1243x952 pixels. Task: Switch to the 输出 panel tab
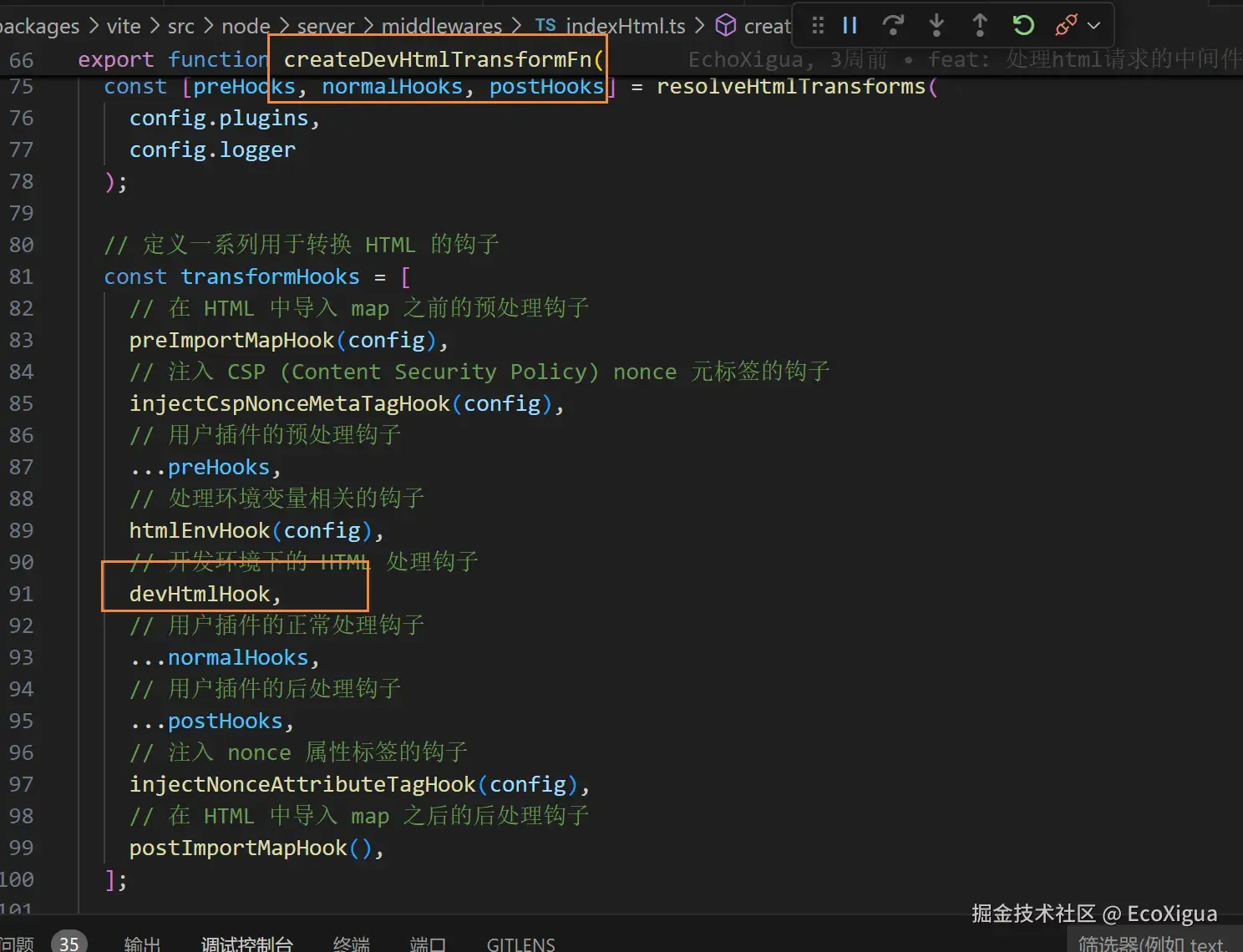pyautogui.click(x=142, y=944)
